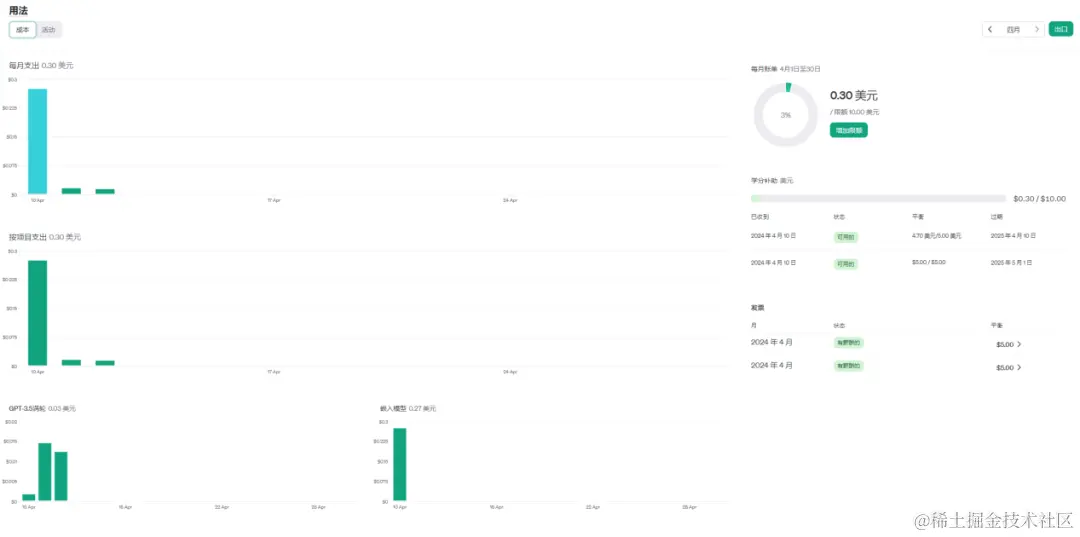Open the first listed invoice's chevron arrow
Viewport: 1080px width, 537px height.
(1019, 344)
